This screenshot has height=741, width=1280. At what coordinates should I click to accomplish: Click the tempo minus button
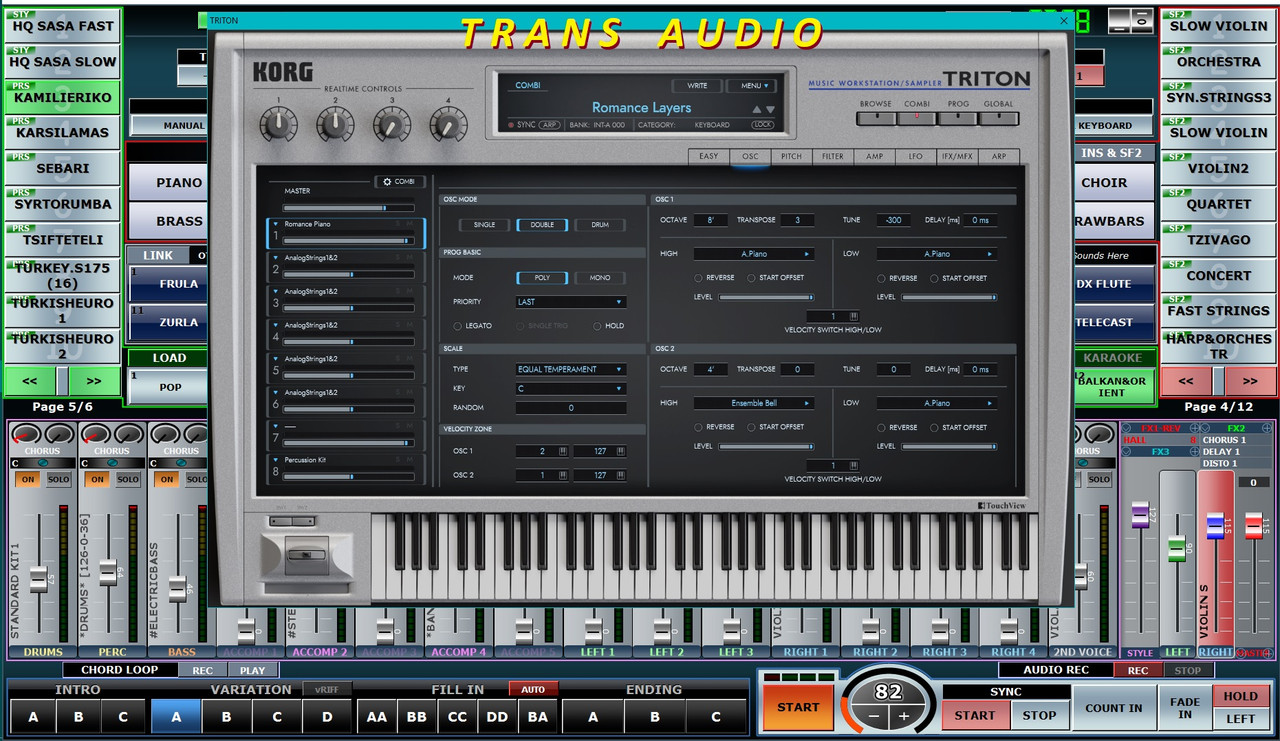pos(874,716)
